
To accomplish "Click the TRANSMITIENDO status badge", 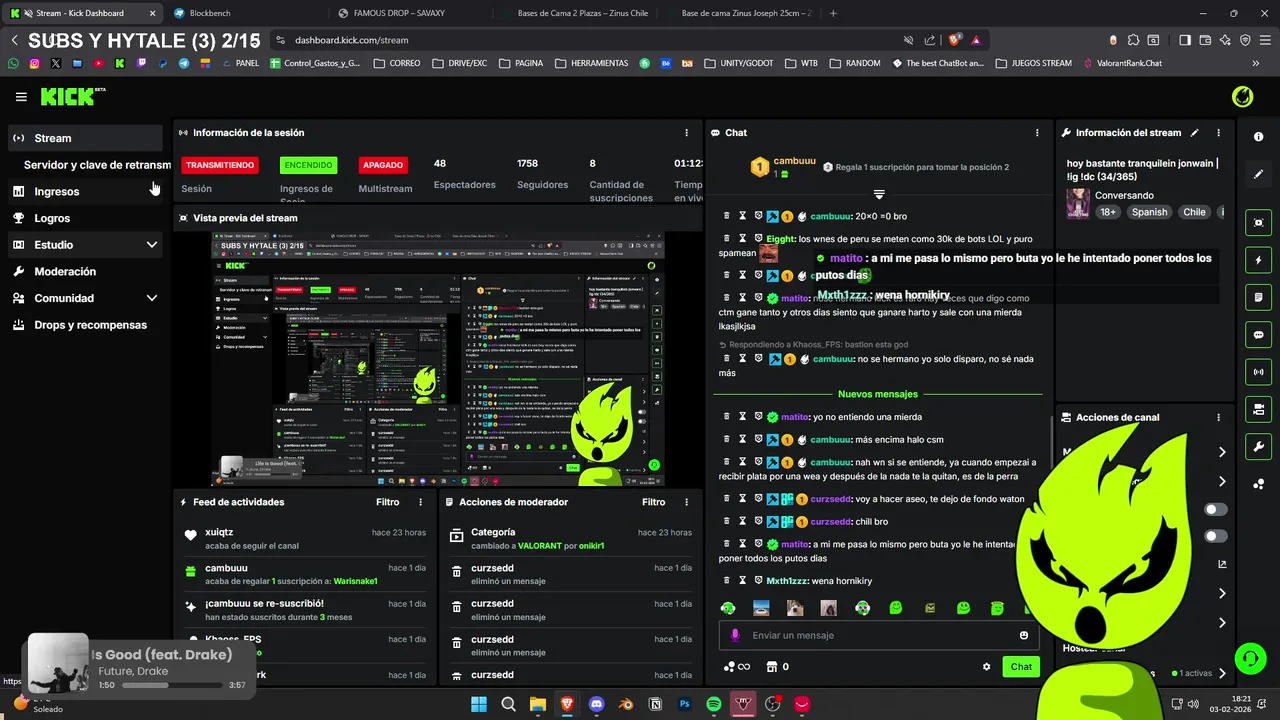I will click(220, 165).
